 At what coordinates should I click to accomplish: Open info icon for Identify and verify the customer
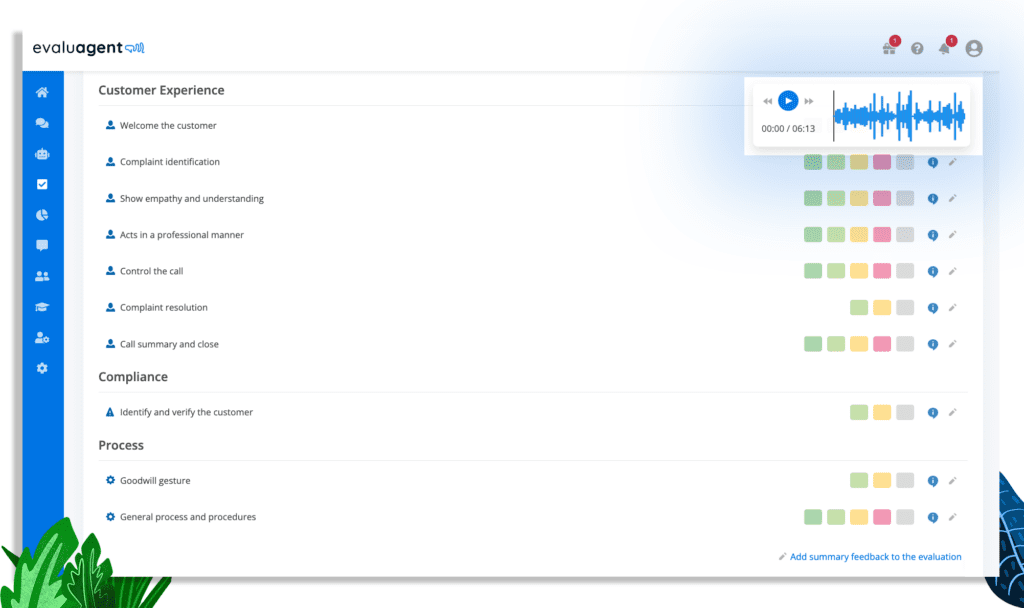click(x=933, y=413)
